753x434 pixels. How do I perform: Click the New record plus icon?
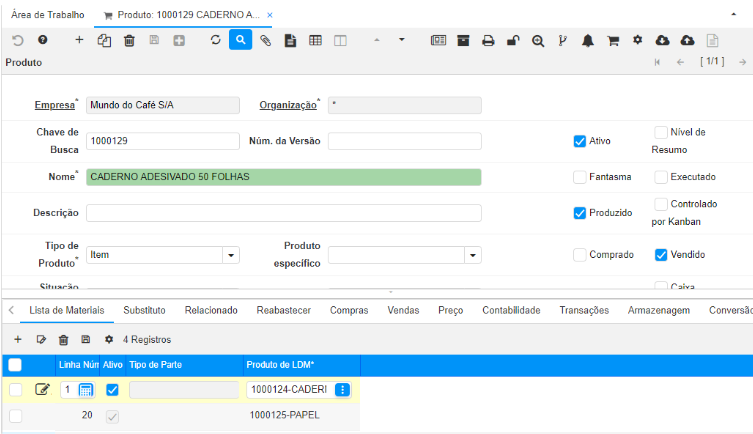pos(79,40)
